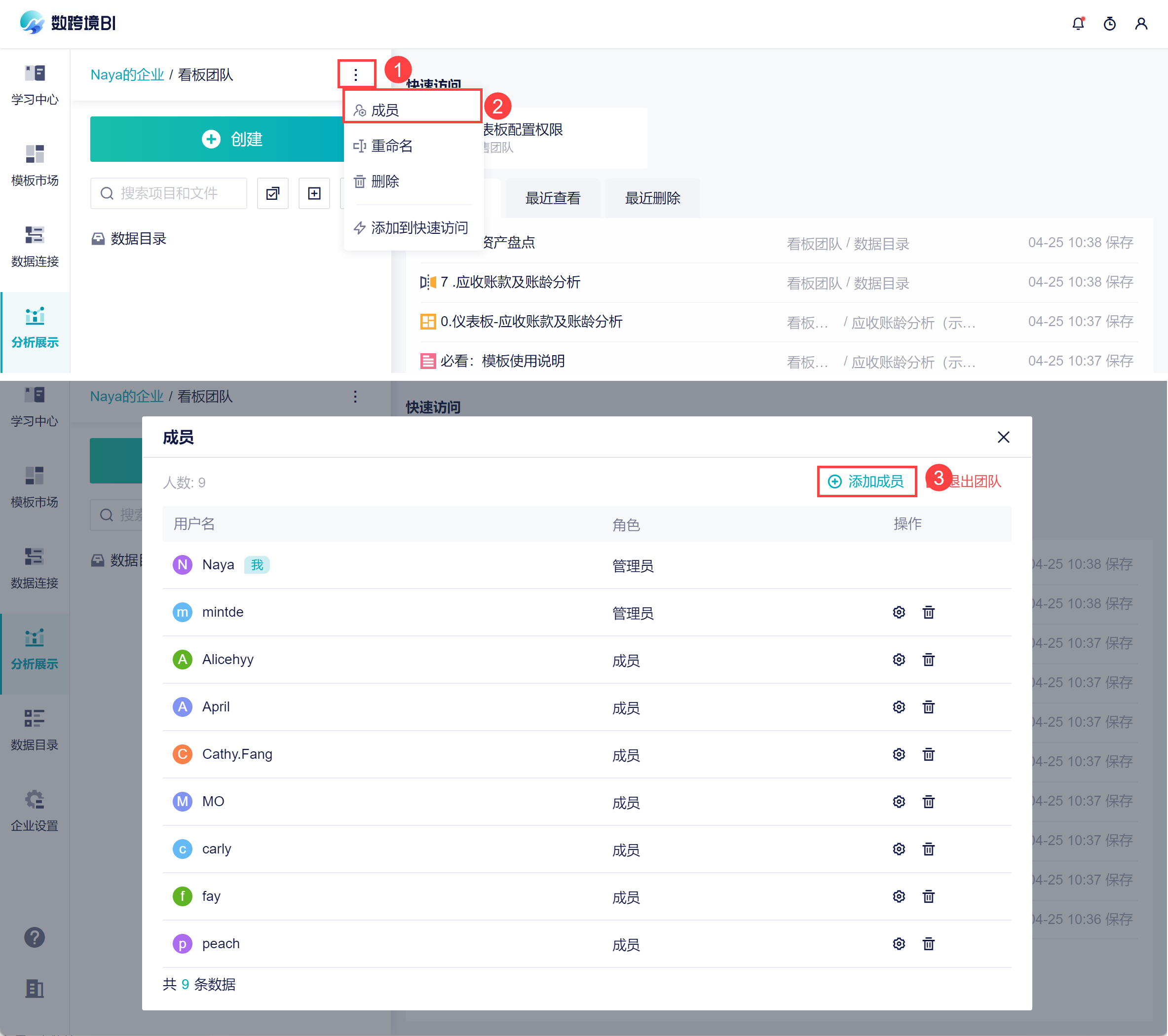Open the three-dot team menu
Image resolution: width=1168 pixels, height=1036 pixels.
[x=355, y=75]
